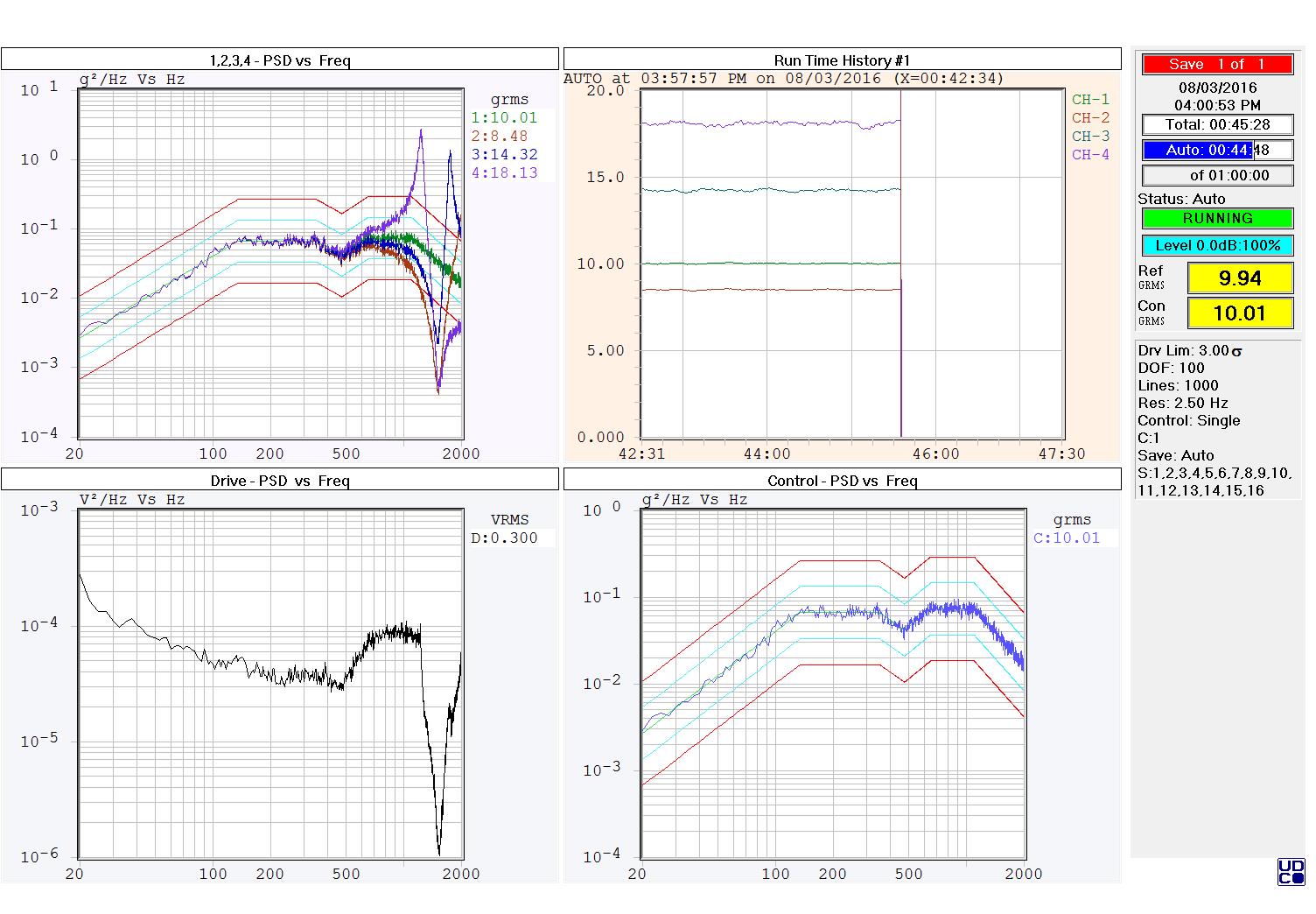Viewport: 1316px width, 914px height.
Task: Open the Drive - PSD vs Freq title bar
Action: click(280, 480)
